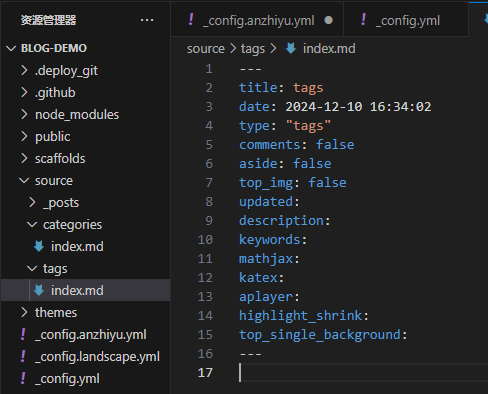Expand the _posts folder
Screen dimensions: 488x394
click(x=32, y=202)
